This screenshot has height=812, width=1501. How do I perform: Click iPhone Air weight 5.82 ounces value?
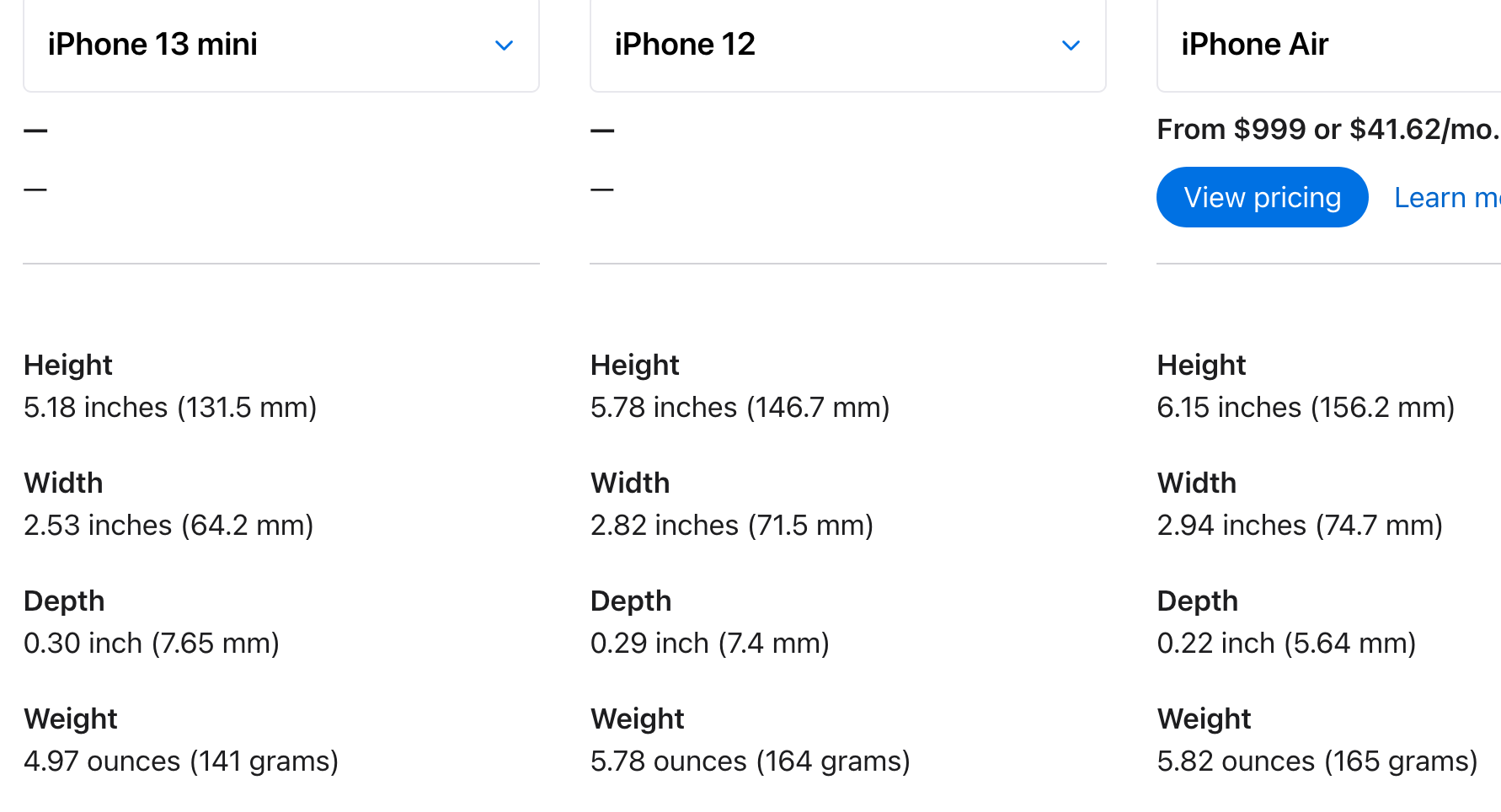1317,761
